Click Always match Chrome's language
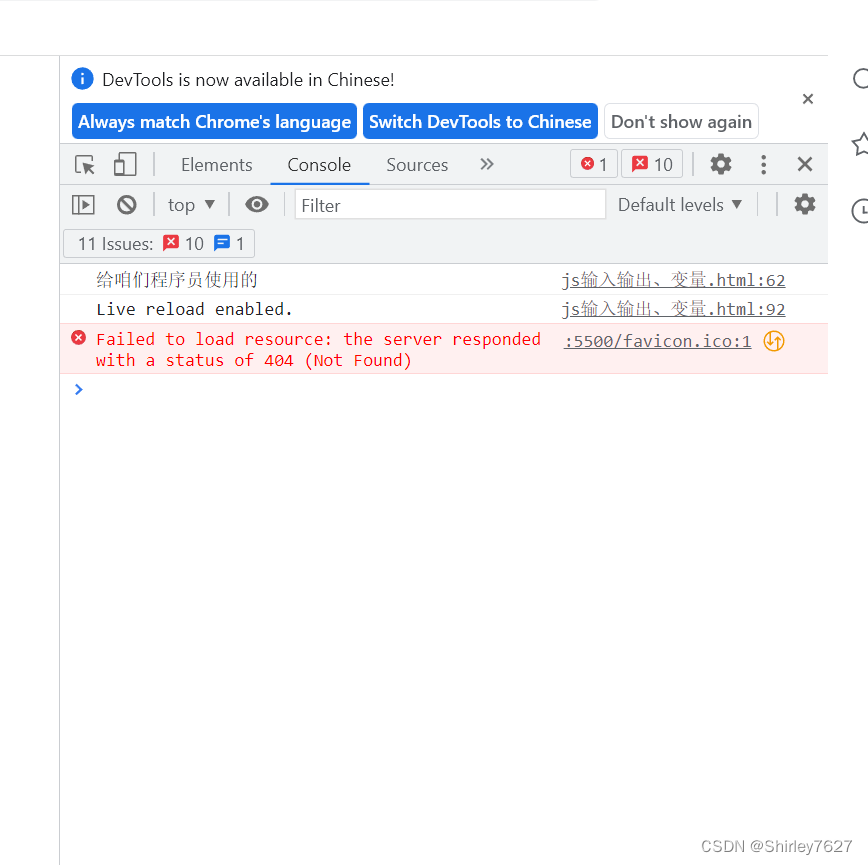Viewport: 868px width, 865px height. 214,121
